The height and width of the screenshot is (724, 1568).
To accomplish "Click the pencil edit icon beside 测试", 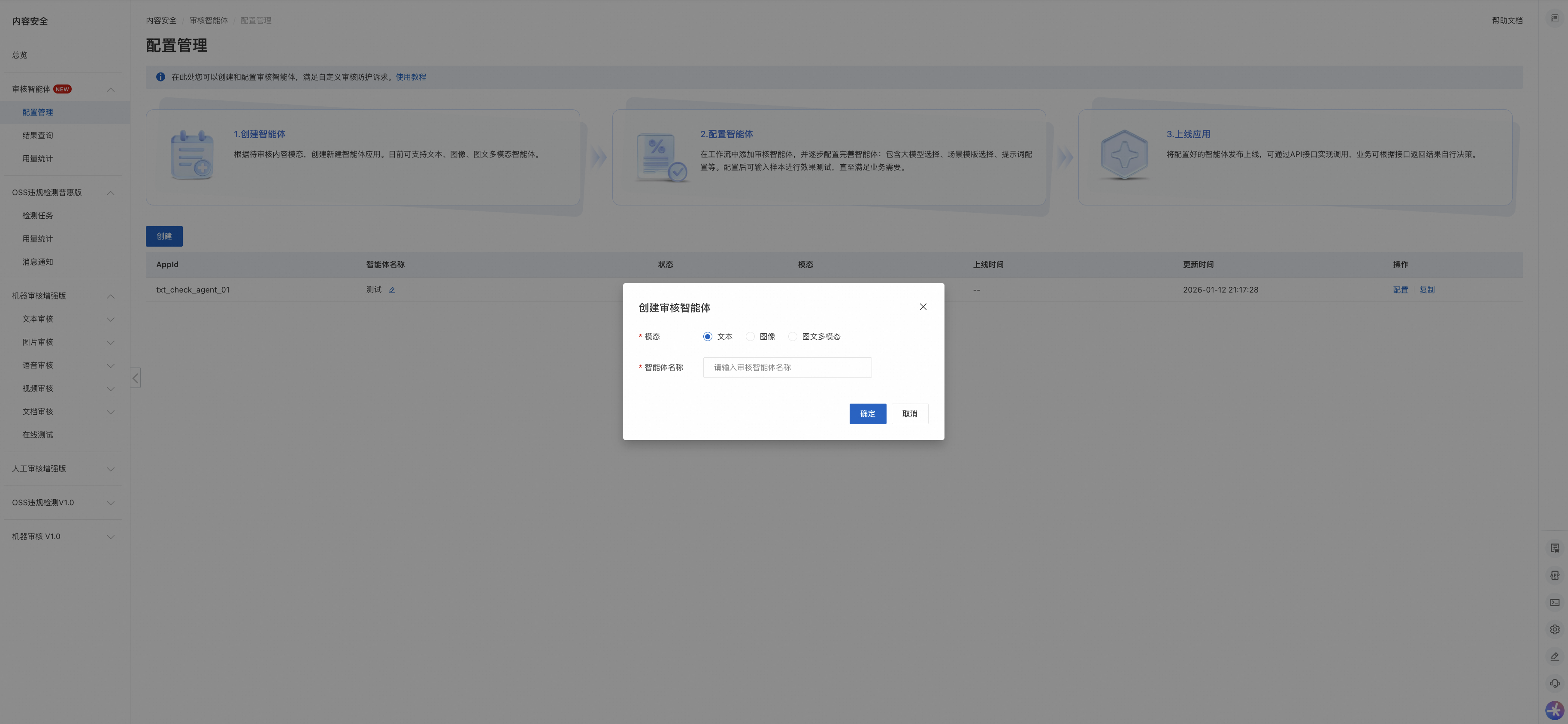I will pyautogui.click(x=392, y=290).
